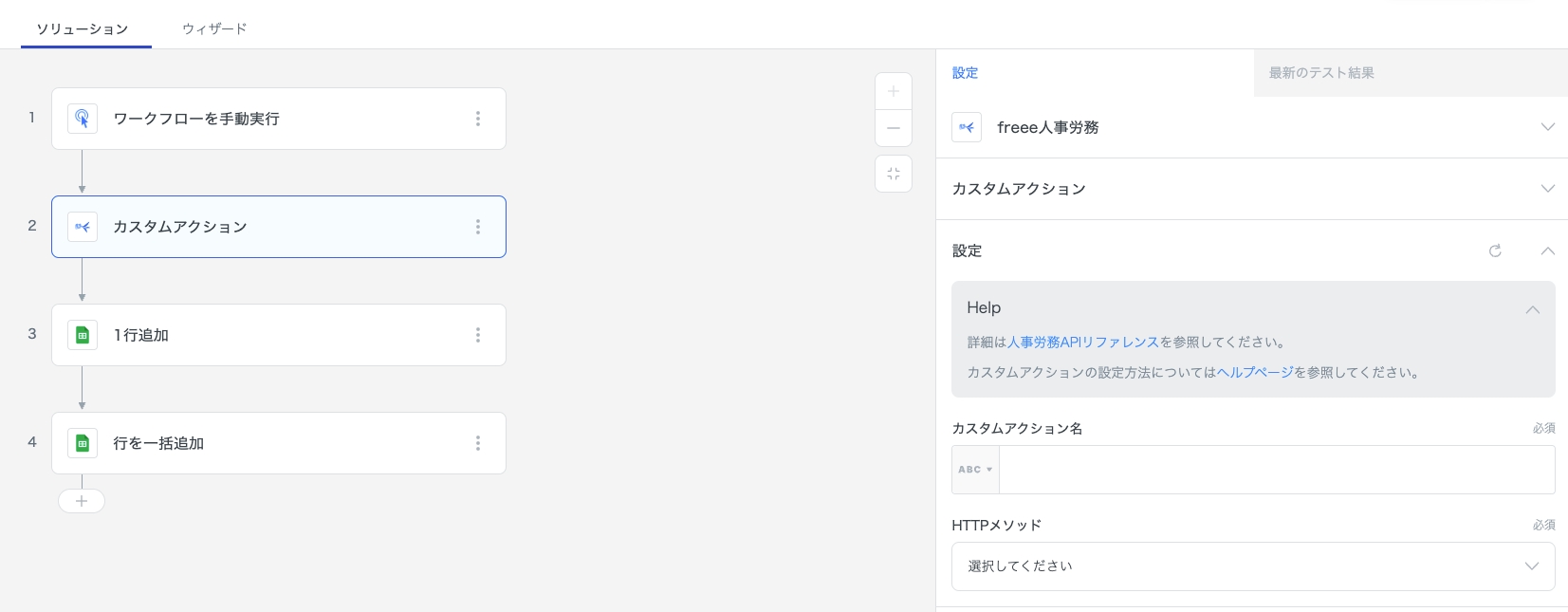Click the freee icon on step 2

(83, 227)
